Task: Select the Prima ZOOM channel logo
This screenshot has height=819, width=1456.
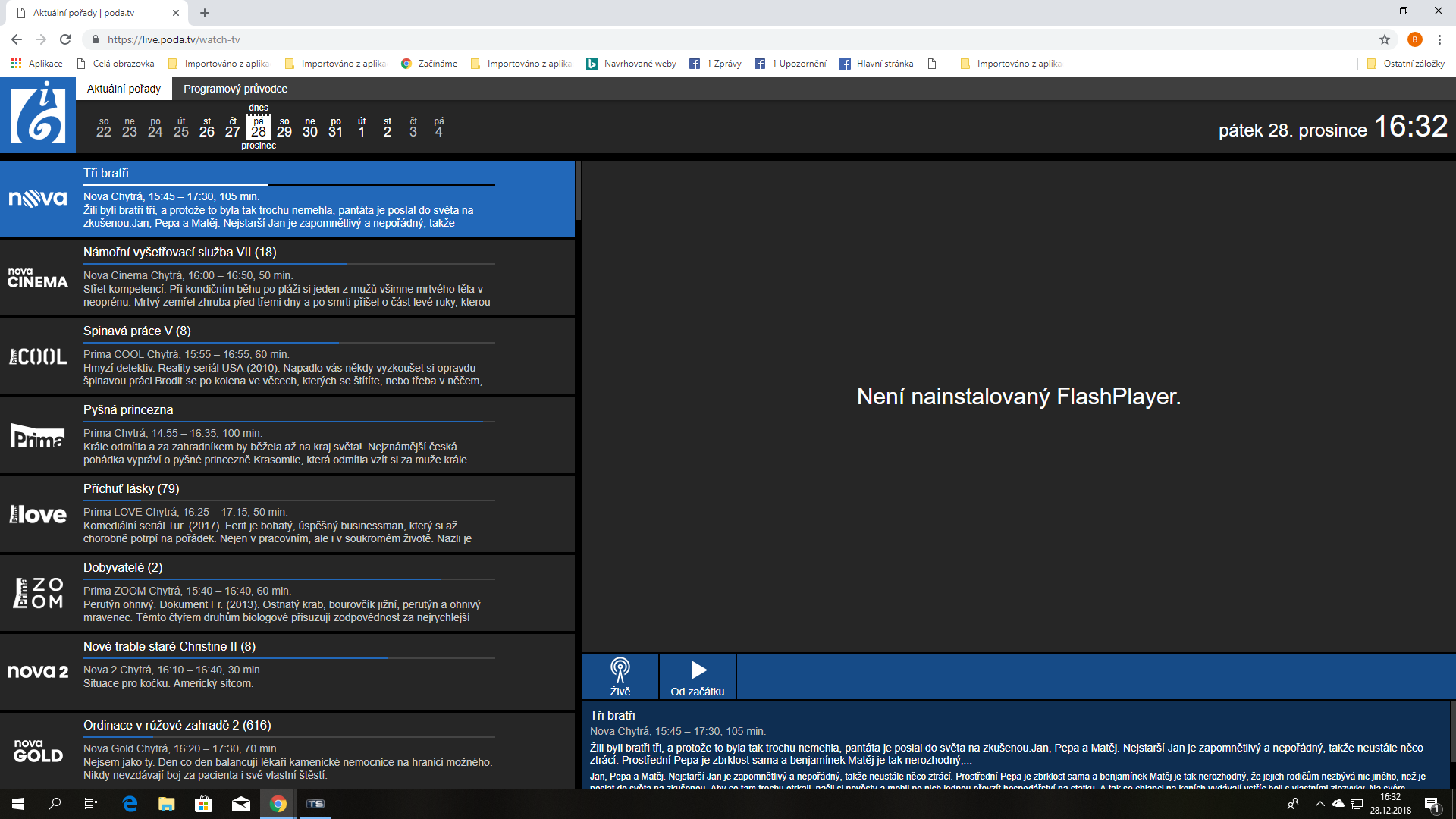Action: [38, 593]
